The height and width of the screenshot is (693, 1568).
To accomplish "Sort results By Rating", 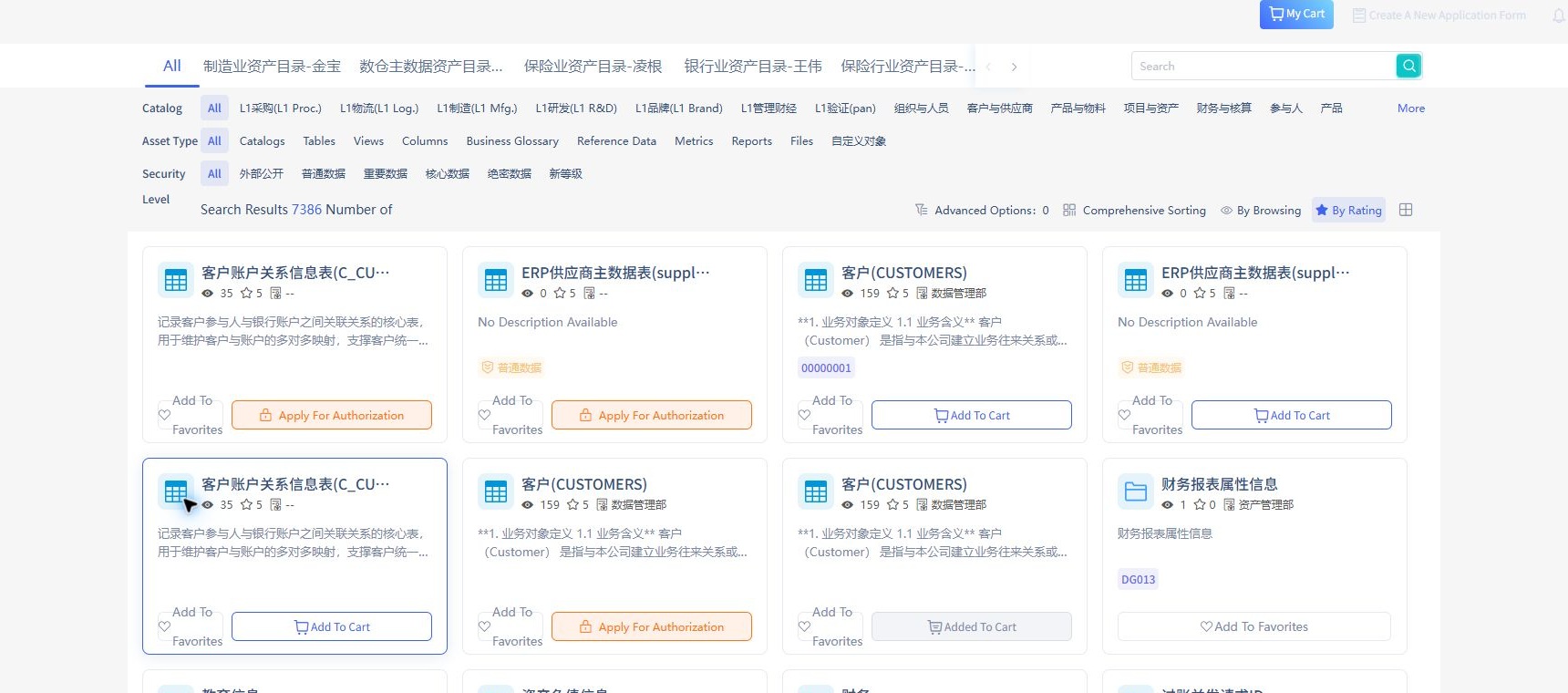I will [1348, 210].
